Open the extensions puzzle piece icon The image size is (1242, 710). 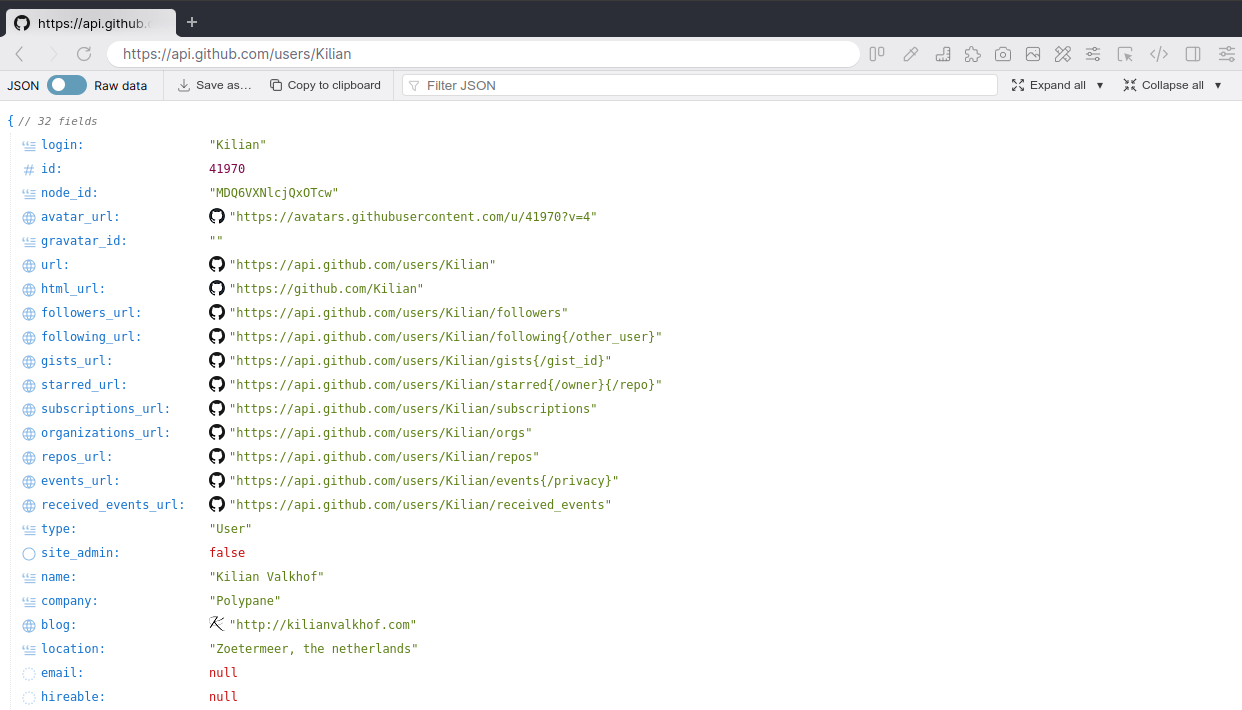[972, 54]
